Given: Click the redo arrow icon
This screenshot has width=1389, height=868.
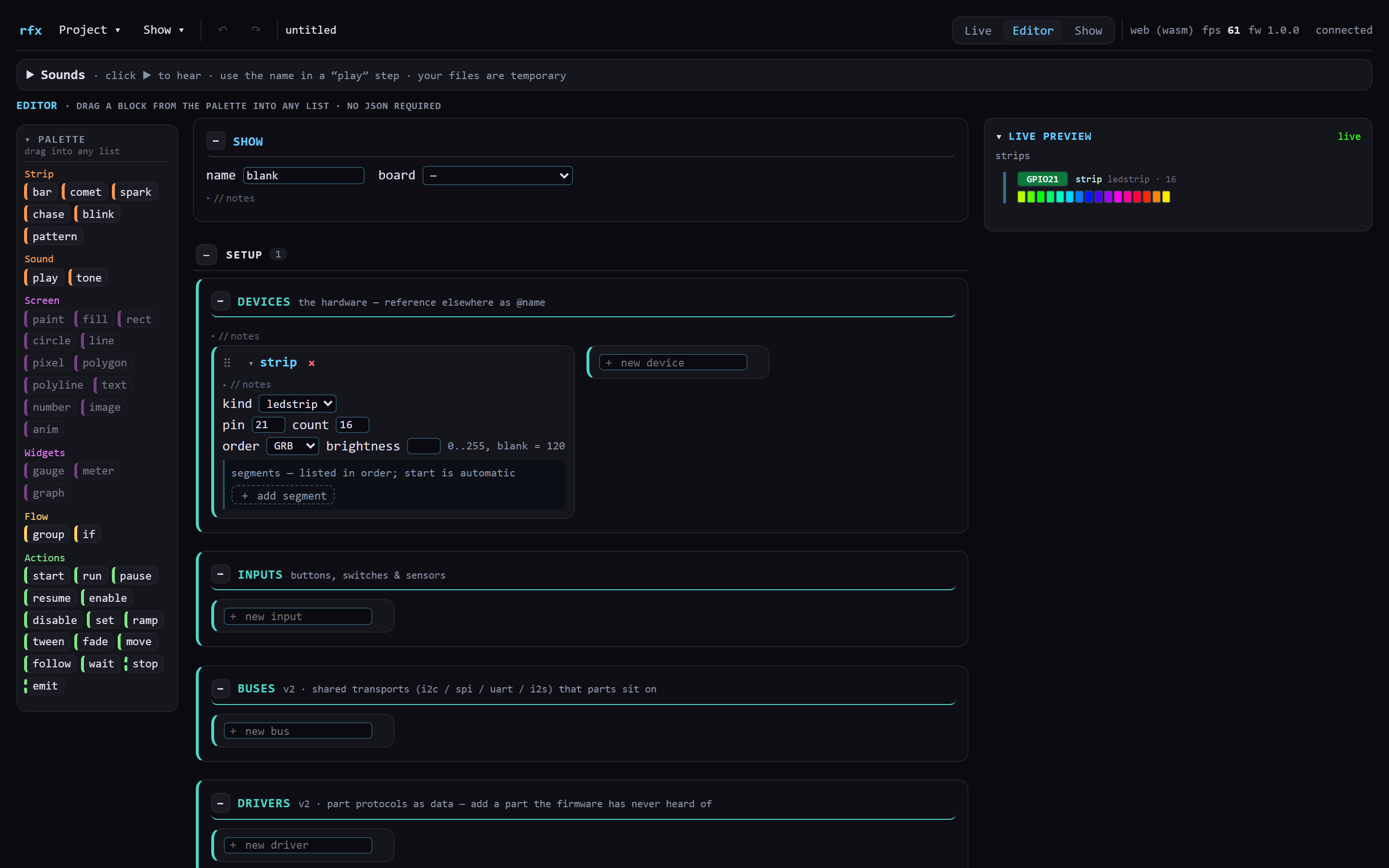Looking at the screenshot, I should [x=256, y=30].
